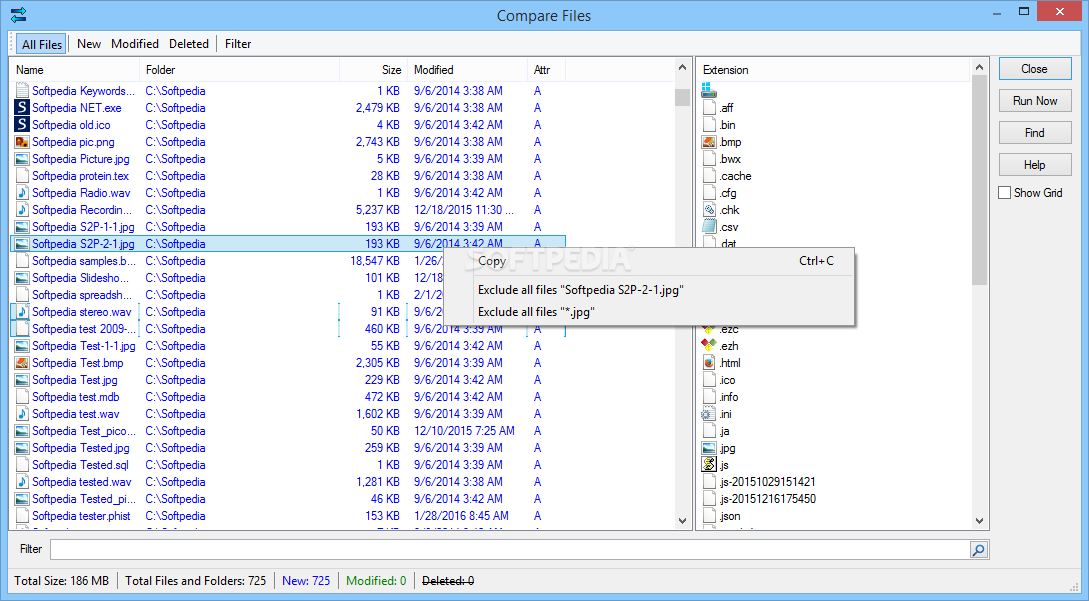Screen dimensions: 1089x601
Task: Click the Windows logo icon in Extension list
Action: [708, 90]
